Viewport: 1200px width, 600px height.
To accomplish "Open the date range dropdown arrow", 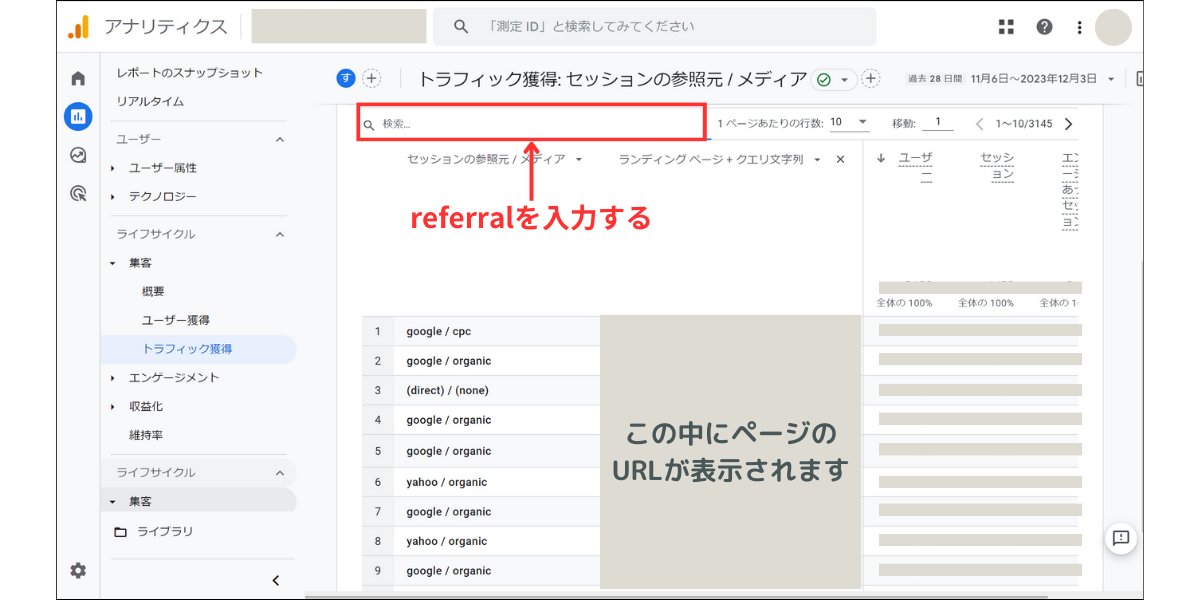I will click(1110, 79).
